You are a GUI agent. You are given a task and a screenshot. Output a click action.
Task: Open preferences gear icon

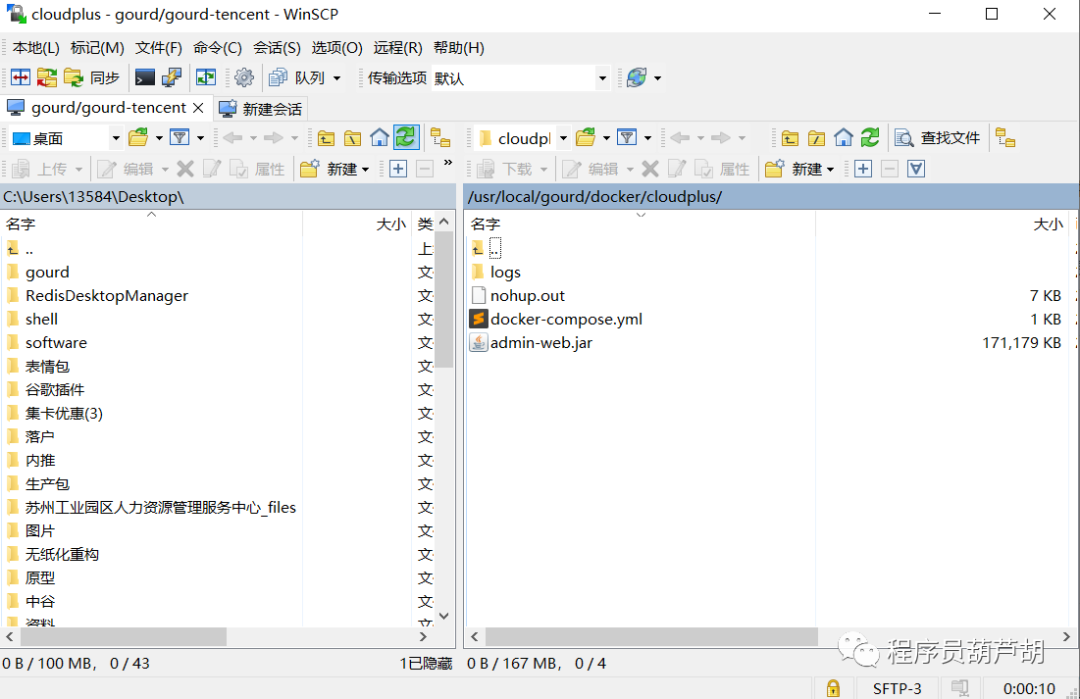pos(244,78)
